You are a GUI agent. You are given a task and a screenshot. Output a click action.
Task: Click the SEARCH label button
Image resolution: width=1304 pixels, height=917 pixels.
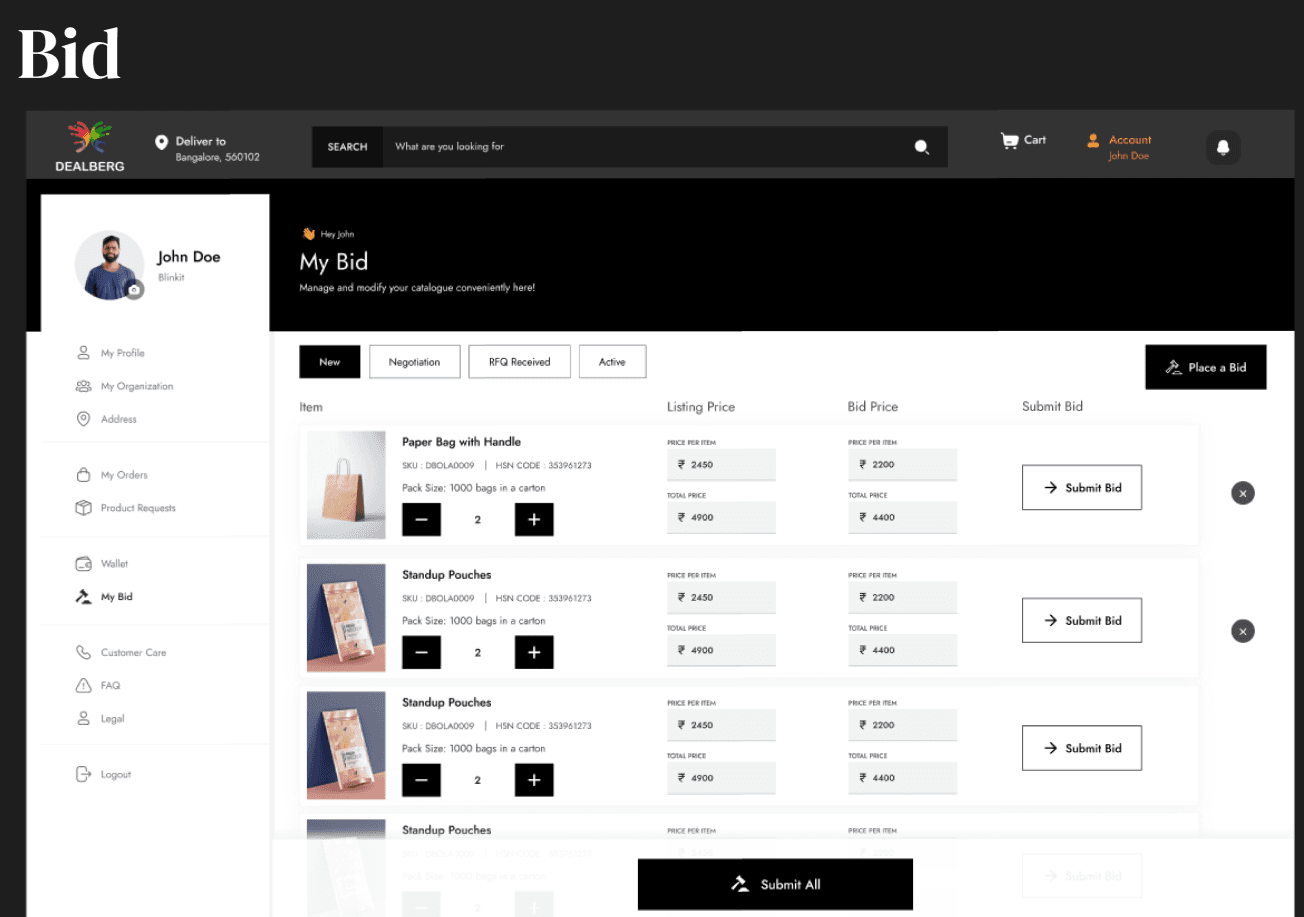(x=348, y=147)
